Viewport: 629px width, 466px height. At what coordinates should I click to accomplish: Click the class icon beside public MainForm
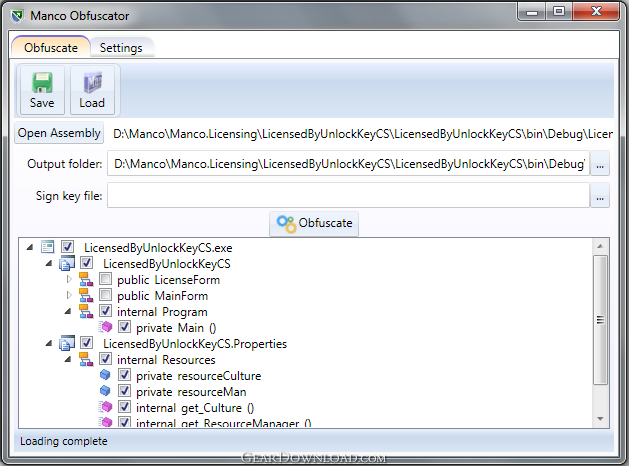tap(86, 296)
